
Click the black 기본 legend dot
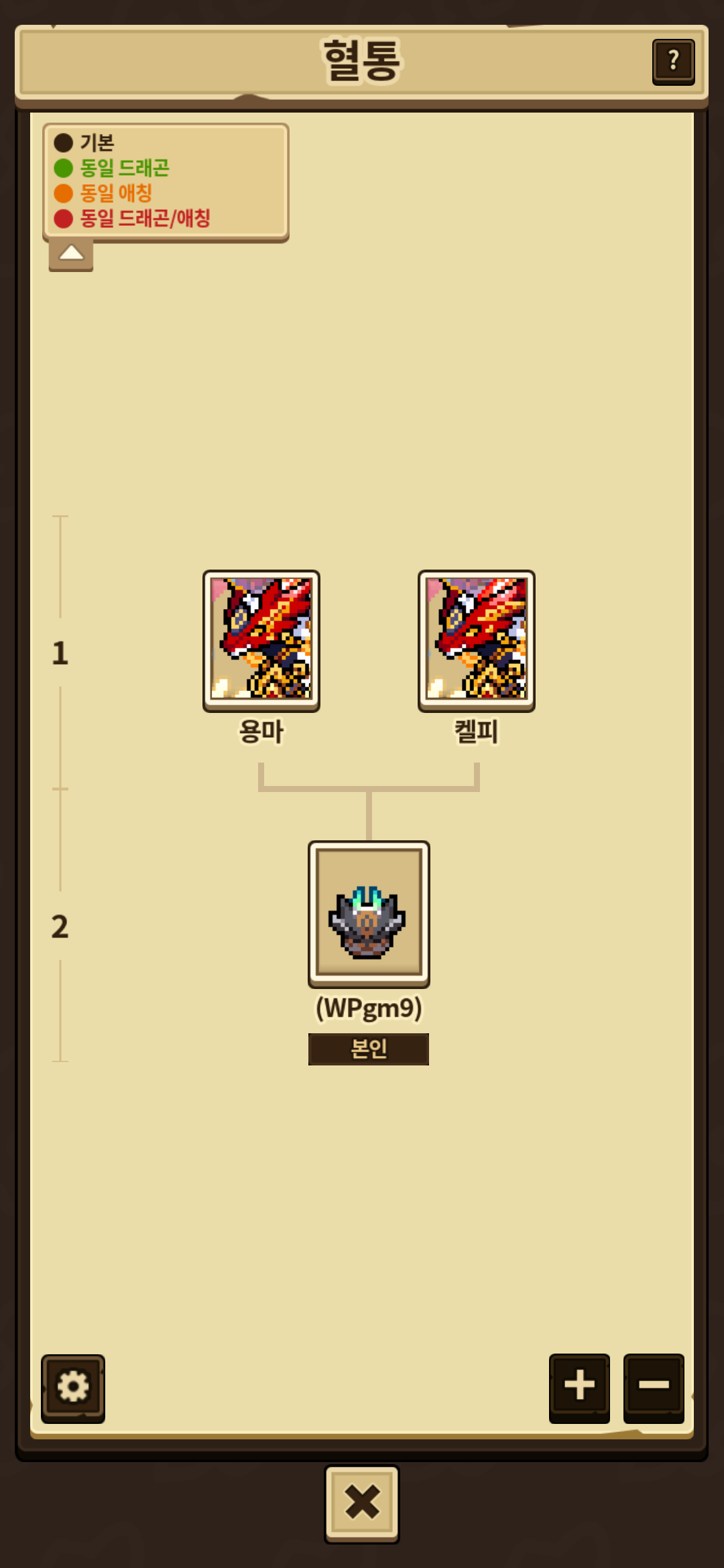pos(63,143)
